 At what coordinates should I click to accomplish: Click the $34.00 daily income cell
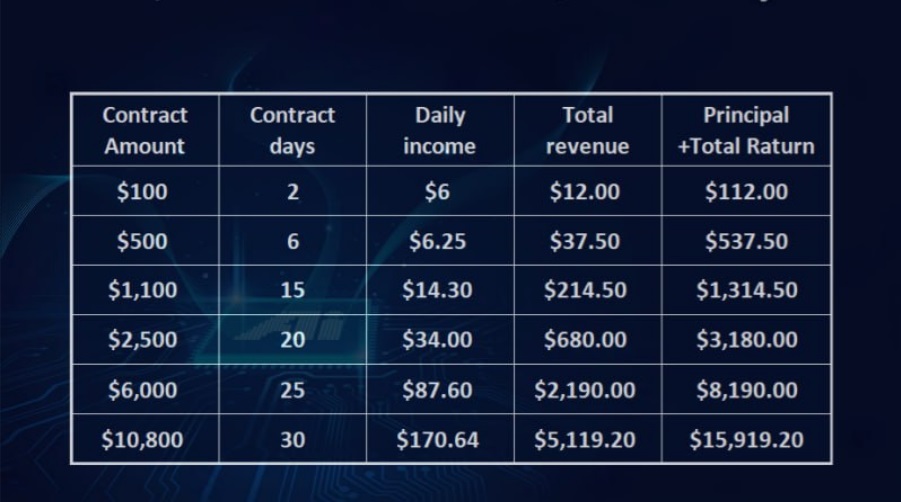437,340
